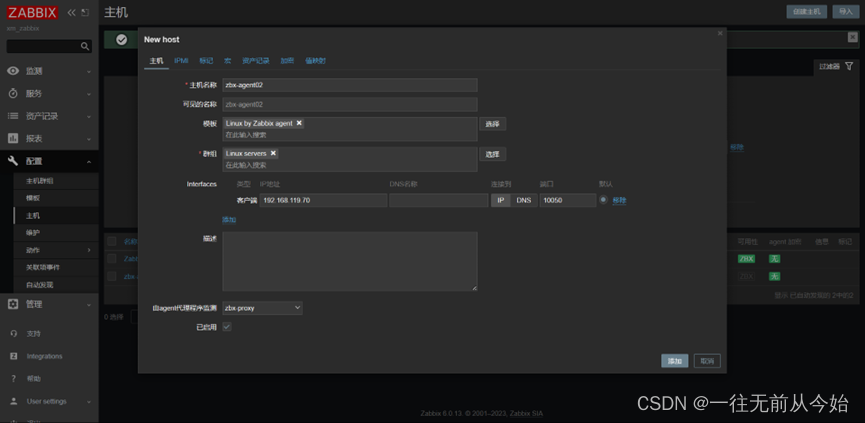
Task: Click the IP address field 192.168.119.70
Action: (323, 201)
